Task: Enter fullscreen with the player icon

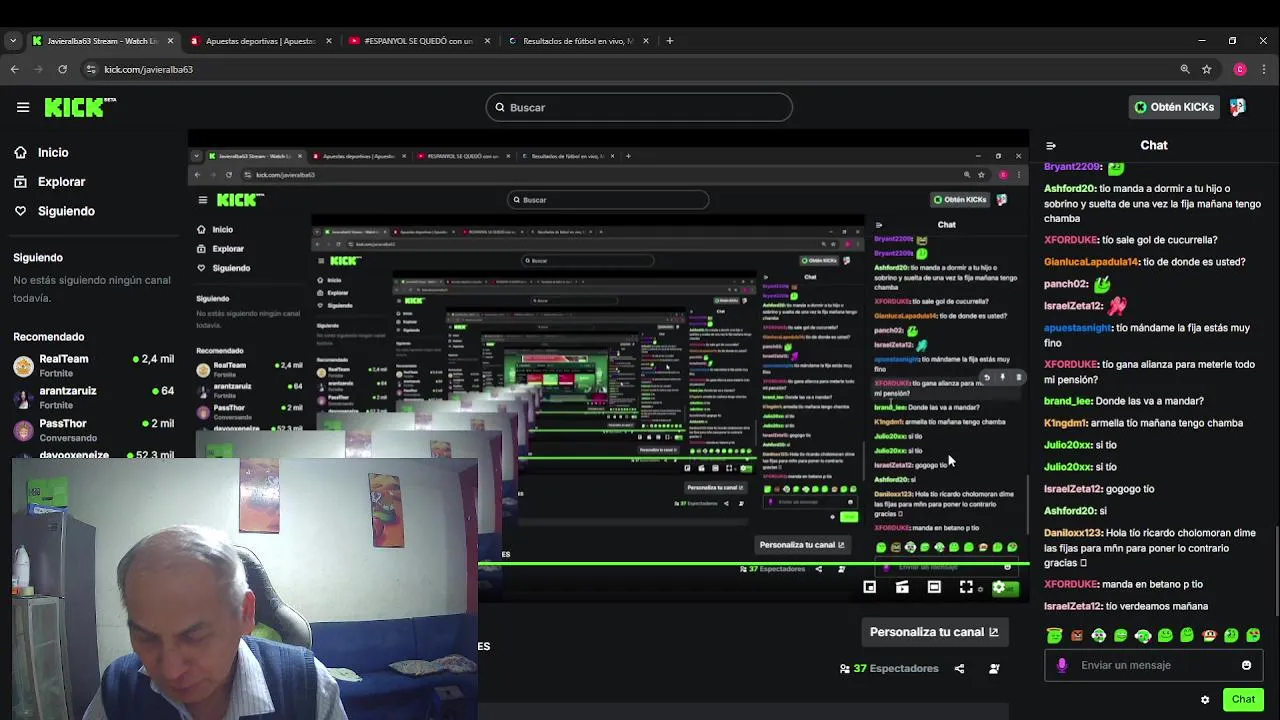Action: 966,587
